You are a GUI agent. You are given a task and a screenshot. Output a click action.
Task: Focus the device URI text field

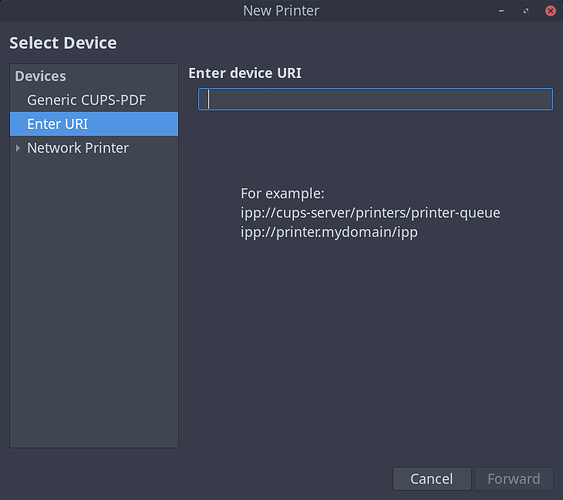pyautogui.click(x=375, y=99)
